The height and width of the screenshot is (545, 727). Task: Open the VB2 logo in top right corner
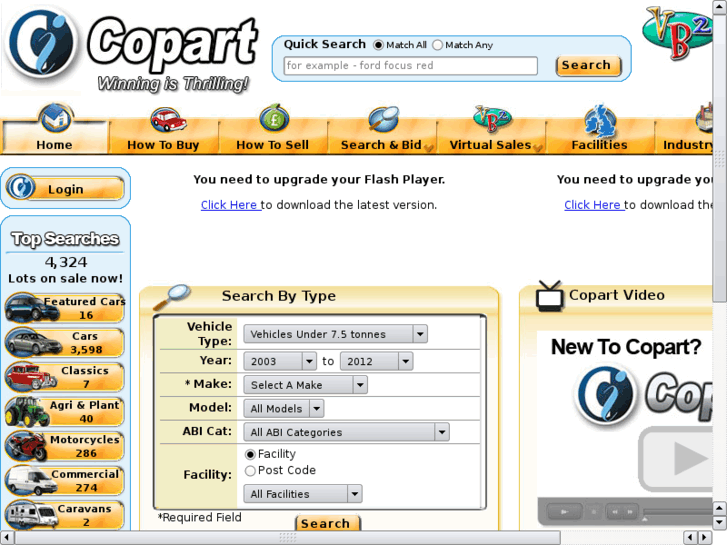click(677, 32)
